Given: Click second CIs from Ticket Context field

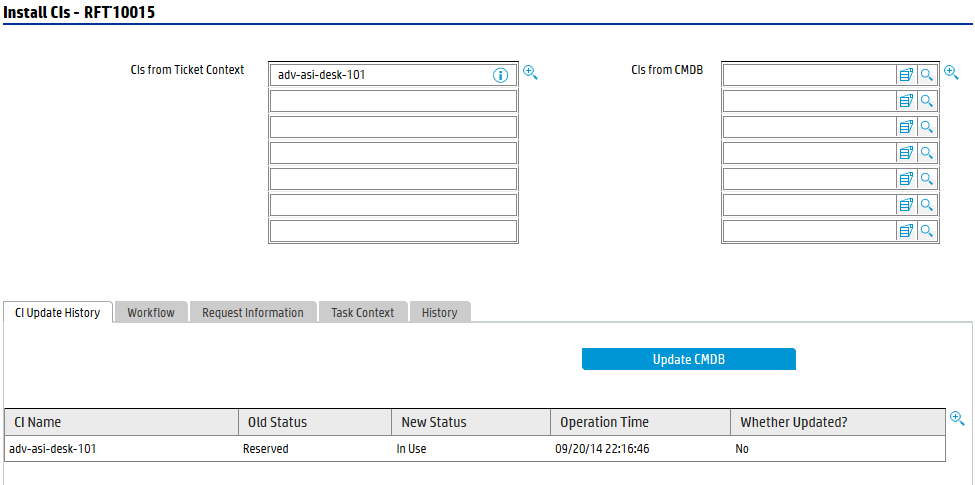Looking at the screenshot, I should click(x=393, y=101).
